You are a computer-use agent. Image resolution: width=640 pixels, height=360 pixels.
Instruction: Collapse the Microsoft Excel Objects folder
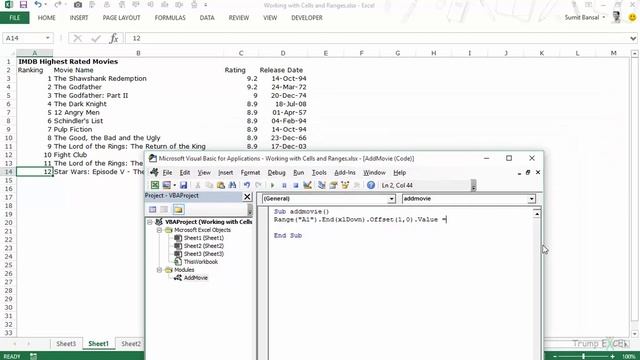pos(159,230)
